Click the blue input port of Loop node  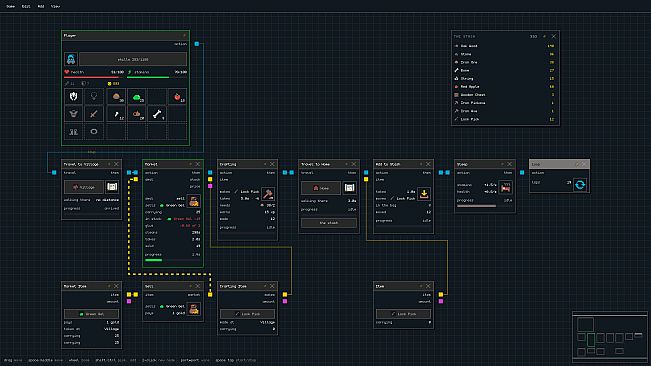(x=522, y=173)
